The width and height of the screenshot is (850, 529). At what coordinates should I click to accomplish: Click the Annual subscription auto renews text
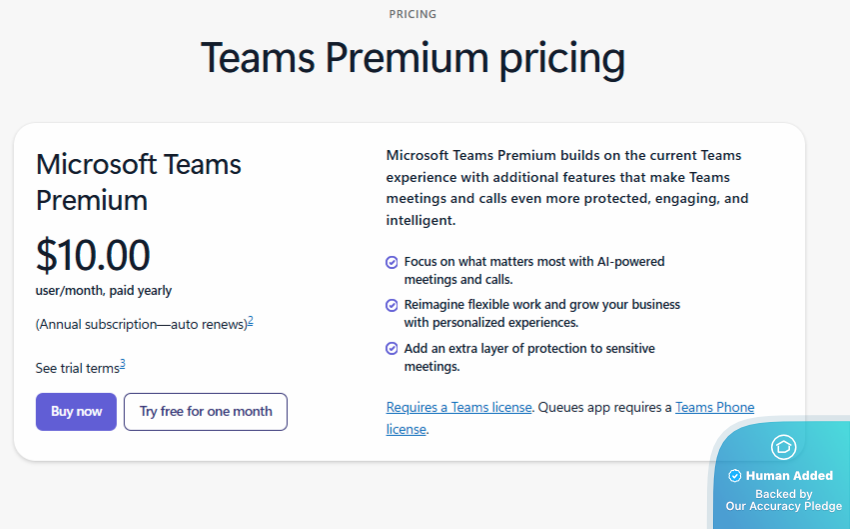click(x=141, y=324)
